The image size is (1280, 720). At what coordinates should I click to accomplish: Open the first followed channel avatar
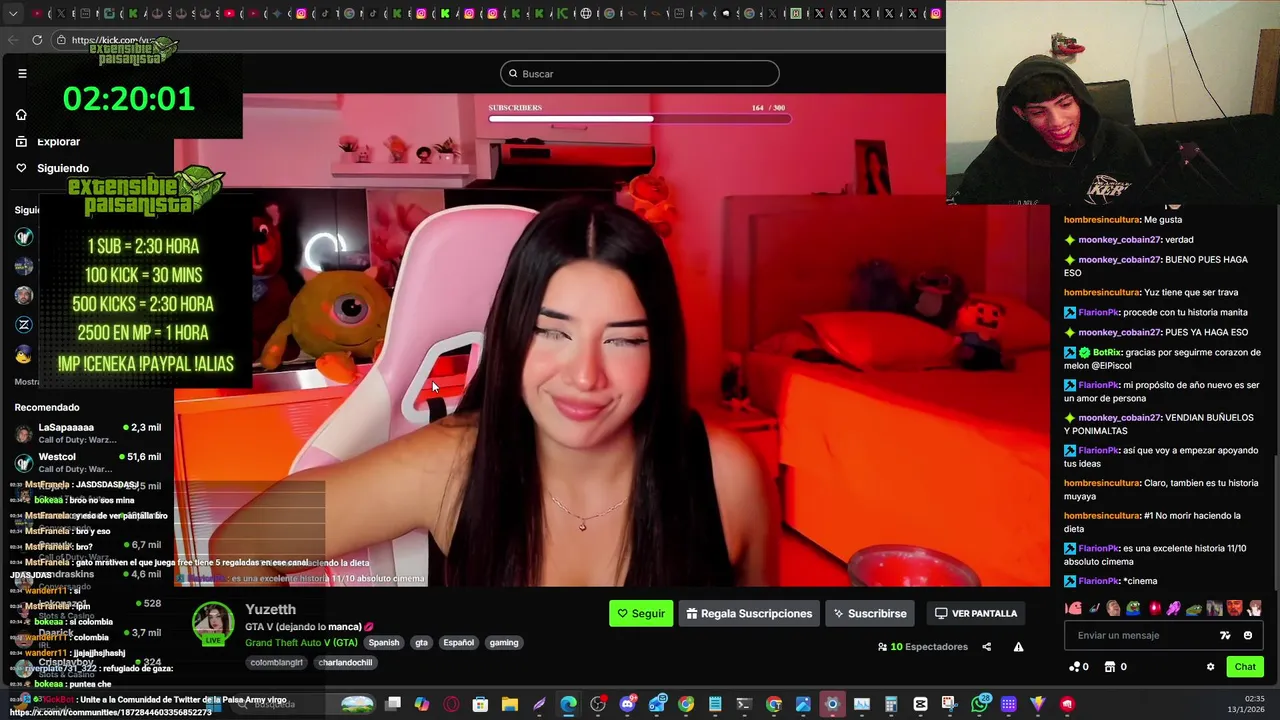pyautogui.click(x=24, y=237)
